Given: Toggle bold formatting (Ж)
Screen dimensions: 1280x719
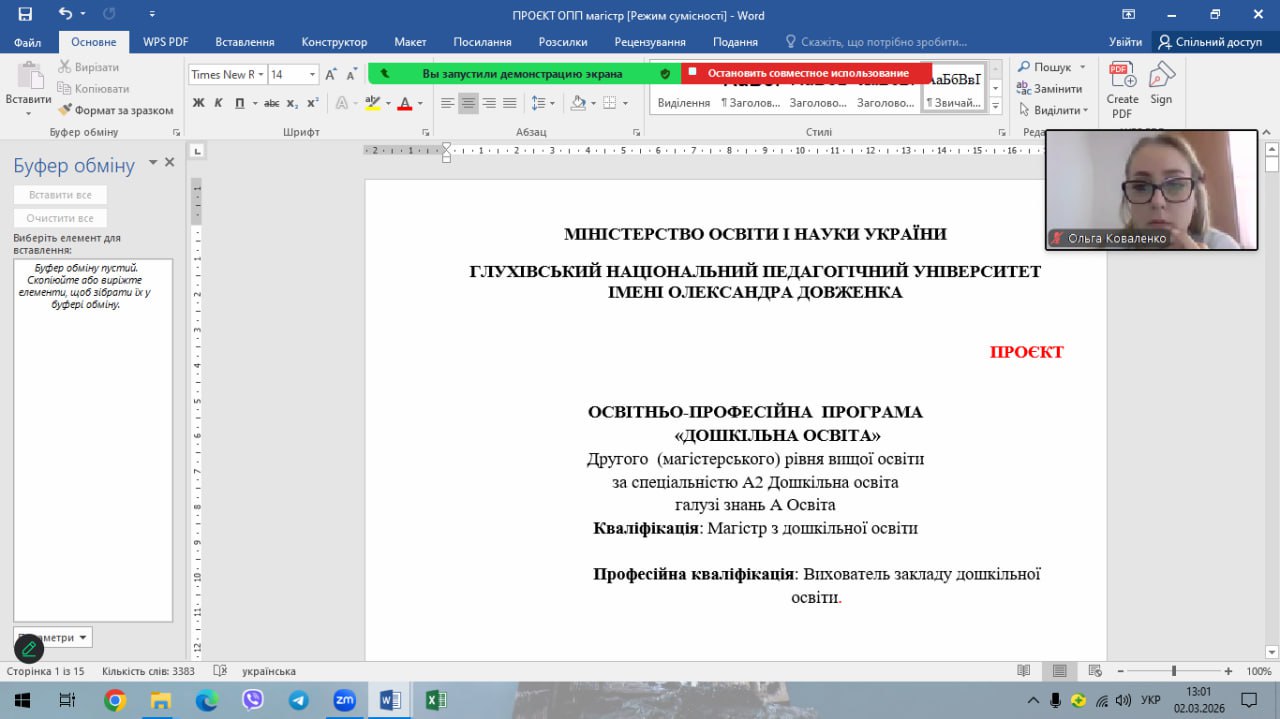Looking at the screenshot, I should point(198,103).
